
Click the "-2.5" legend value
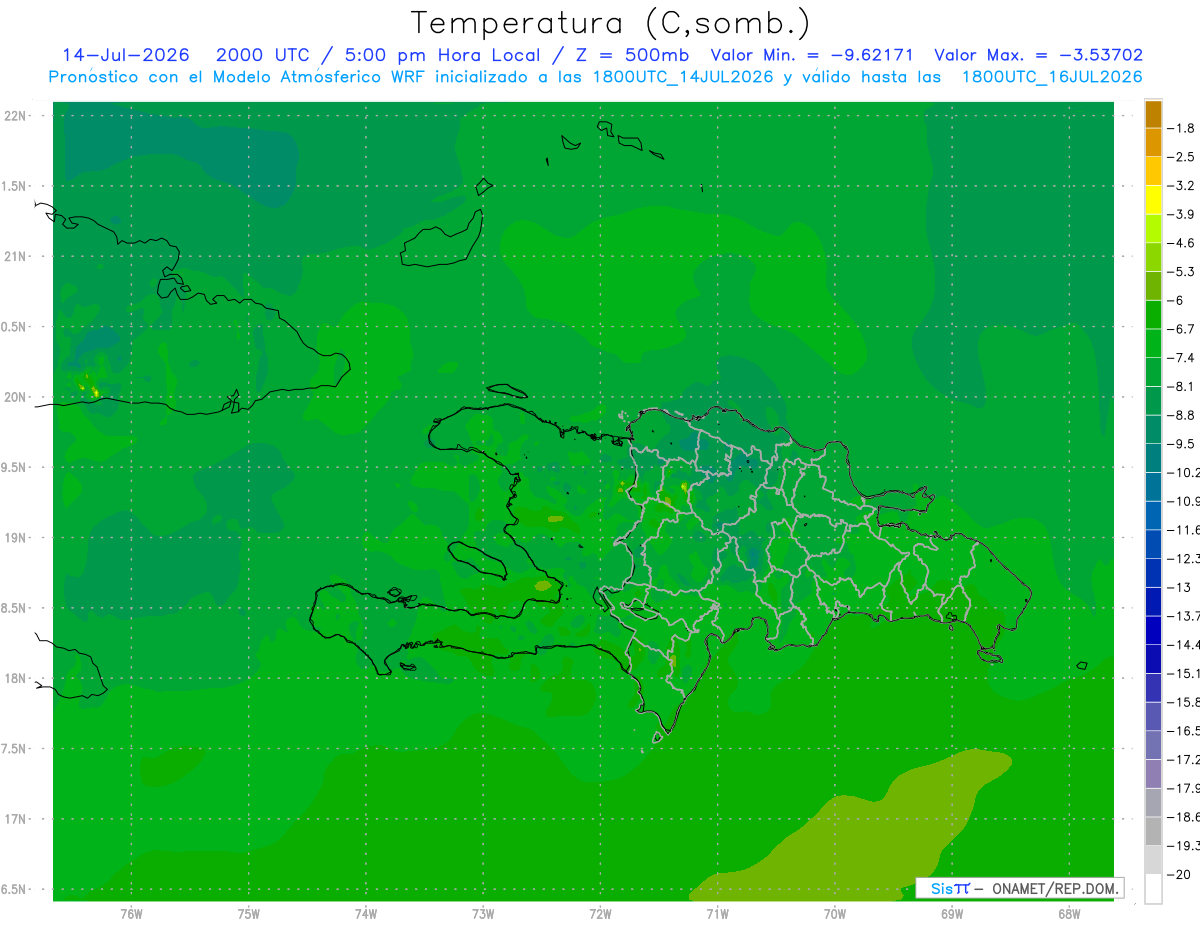tap(1181, 157)
